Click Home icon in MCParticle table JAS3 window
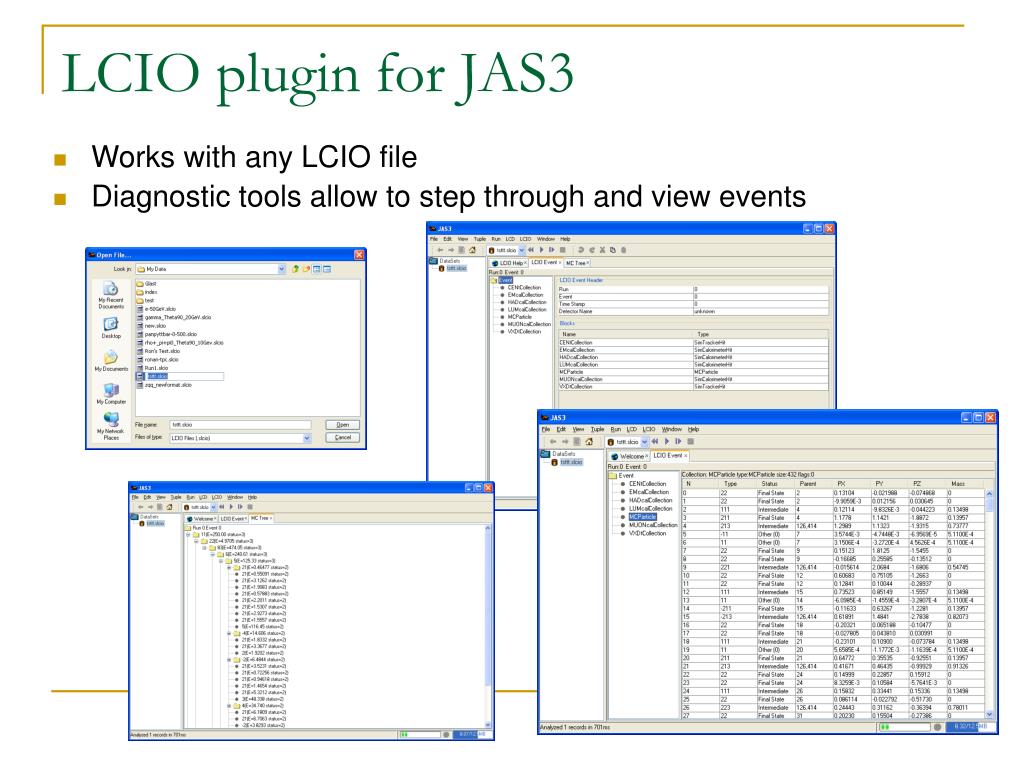 (x=589, y=442)
